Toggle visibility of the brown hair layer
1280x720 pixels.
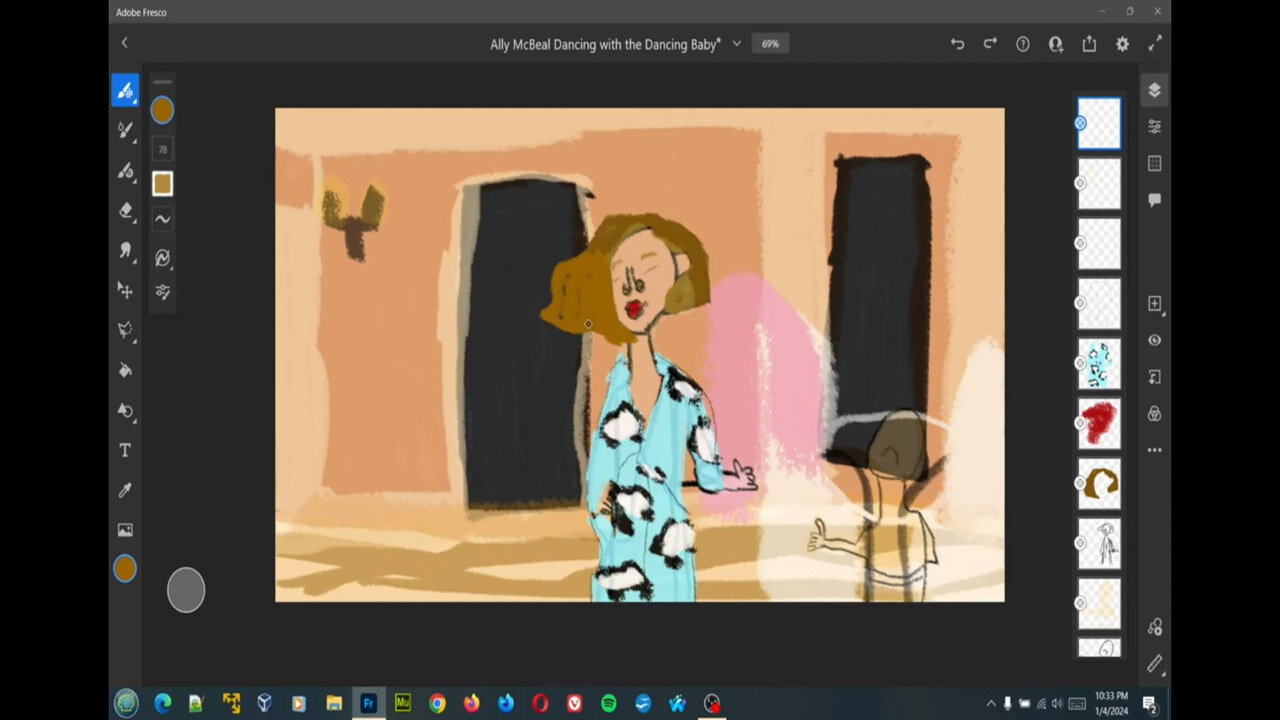pos(1080,483)
